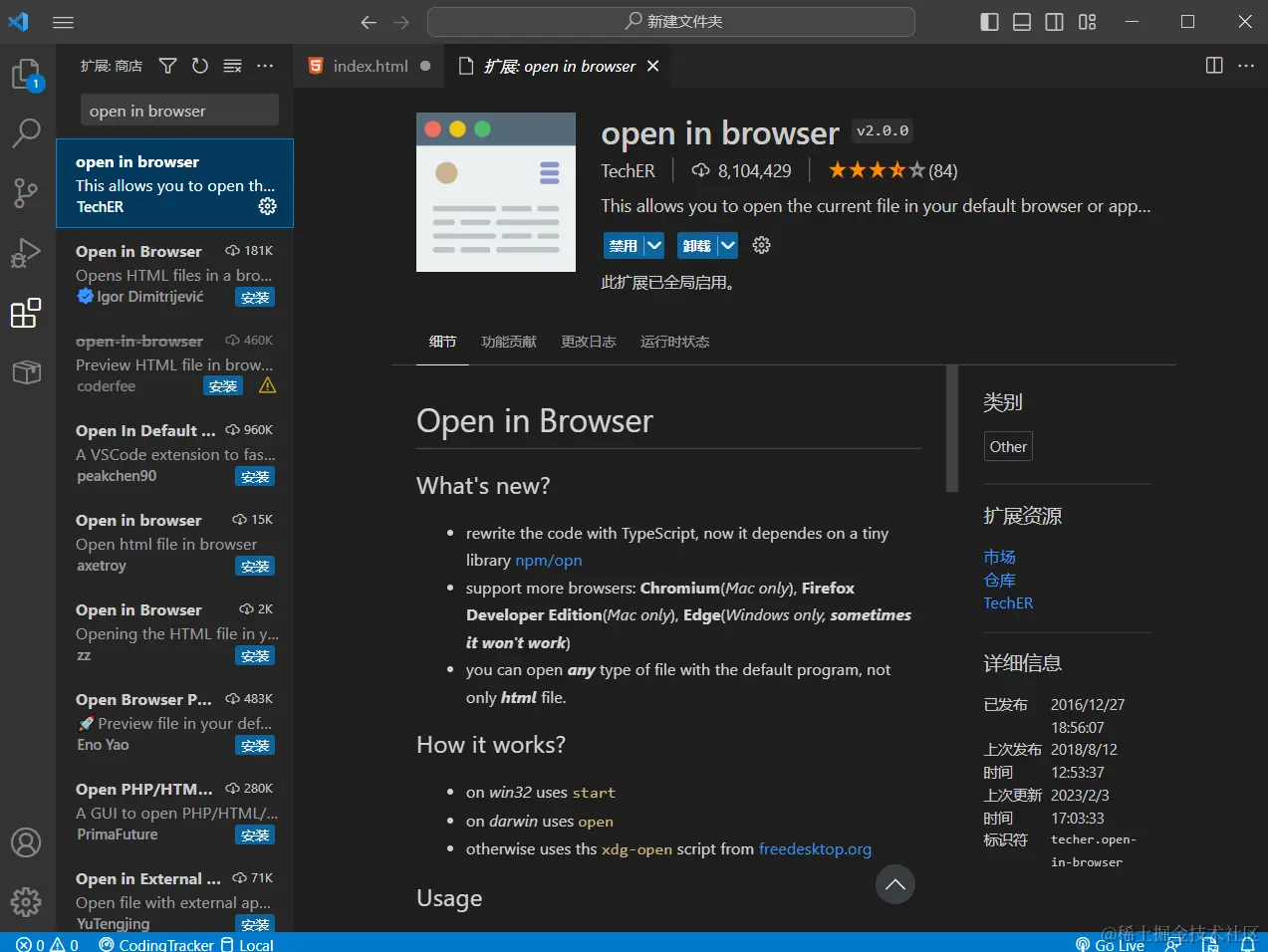
Task: Click Go Live in status bar
Action: [x=1110, y=944]
